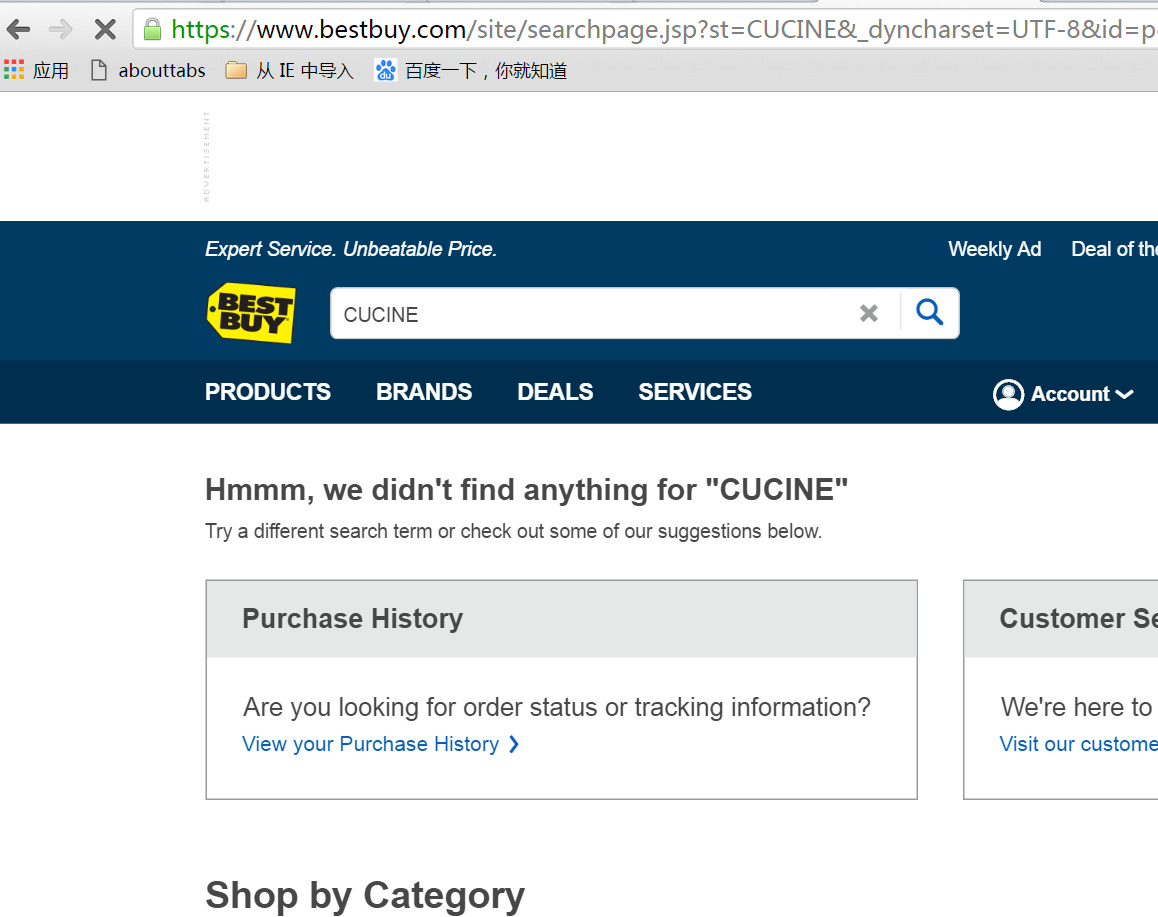
Task: Open the PRODUCTS menu
Action: coord(268,392)
